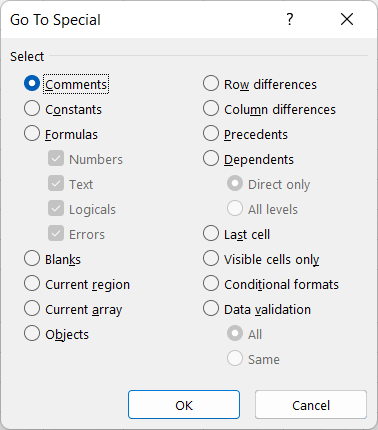
Task: Choose the Current array option
Action: coord(32,308)
